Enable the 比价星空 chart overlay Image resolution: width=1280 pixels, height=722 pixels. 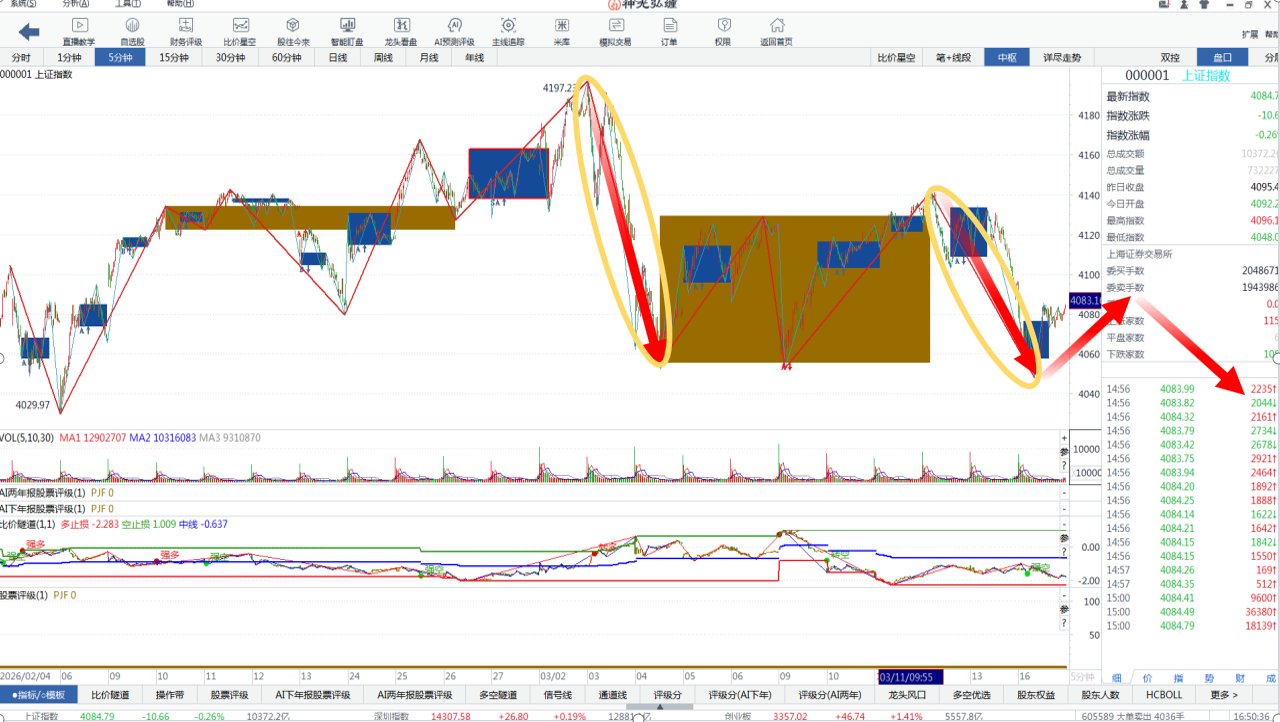coord(896,58)
